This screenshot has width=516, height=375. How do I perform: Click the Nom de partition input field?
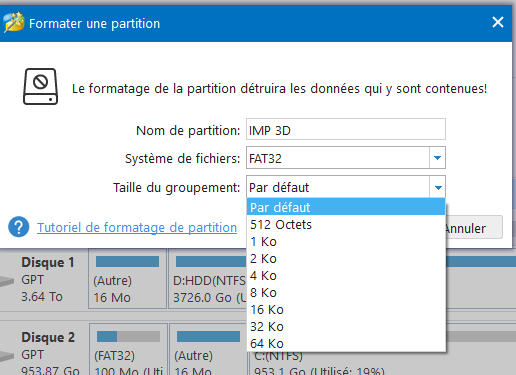[346, 129]
